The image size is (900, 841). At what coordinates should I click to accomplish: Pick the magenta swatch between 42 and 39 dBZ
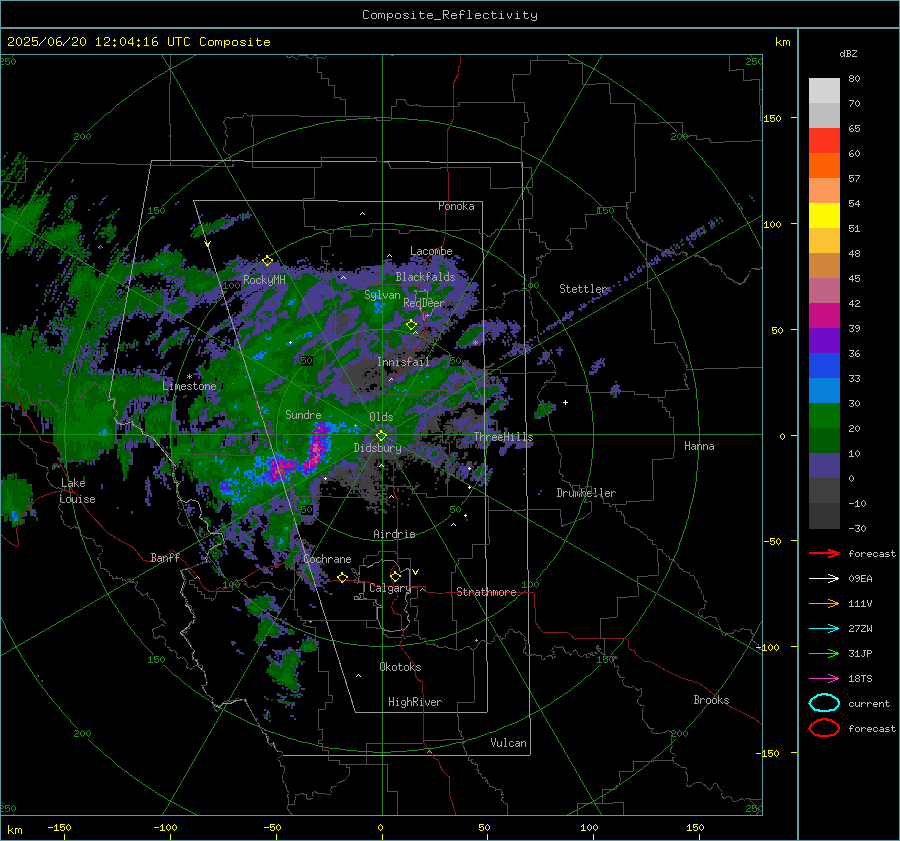(824, 316)
